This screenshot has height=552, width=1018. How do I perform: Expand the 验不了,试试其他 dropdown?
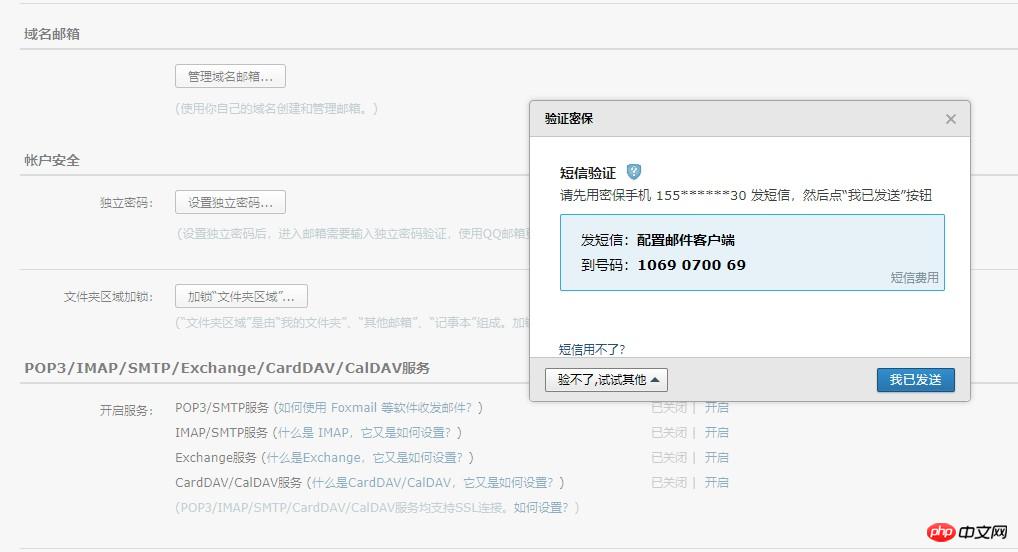(606, 380)
